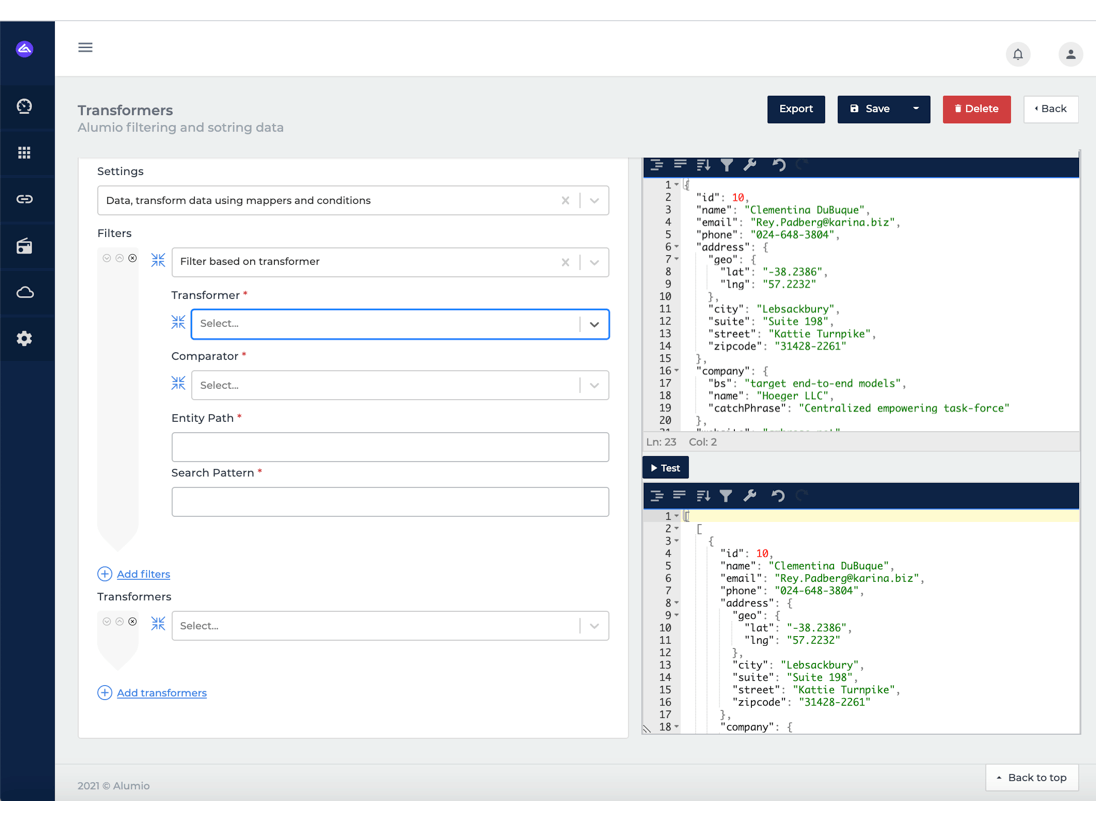The image size is (1096, 820).
Task: Clear the Settings dropdown selection
Action: coord(565,201)
